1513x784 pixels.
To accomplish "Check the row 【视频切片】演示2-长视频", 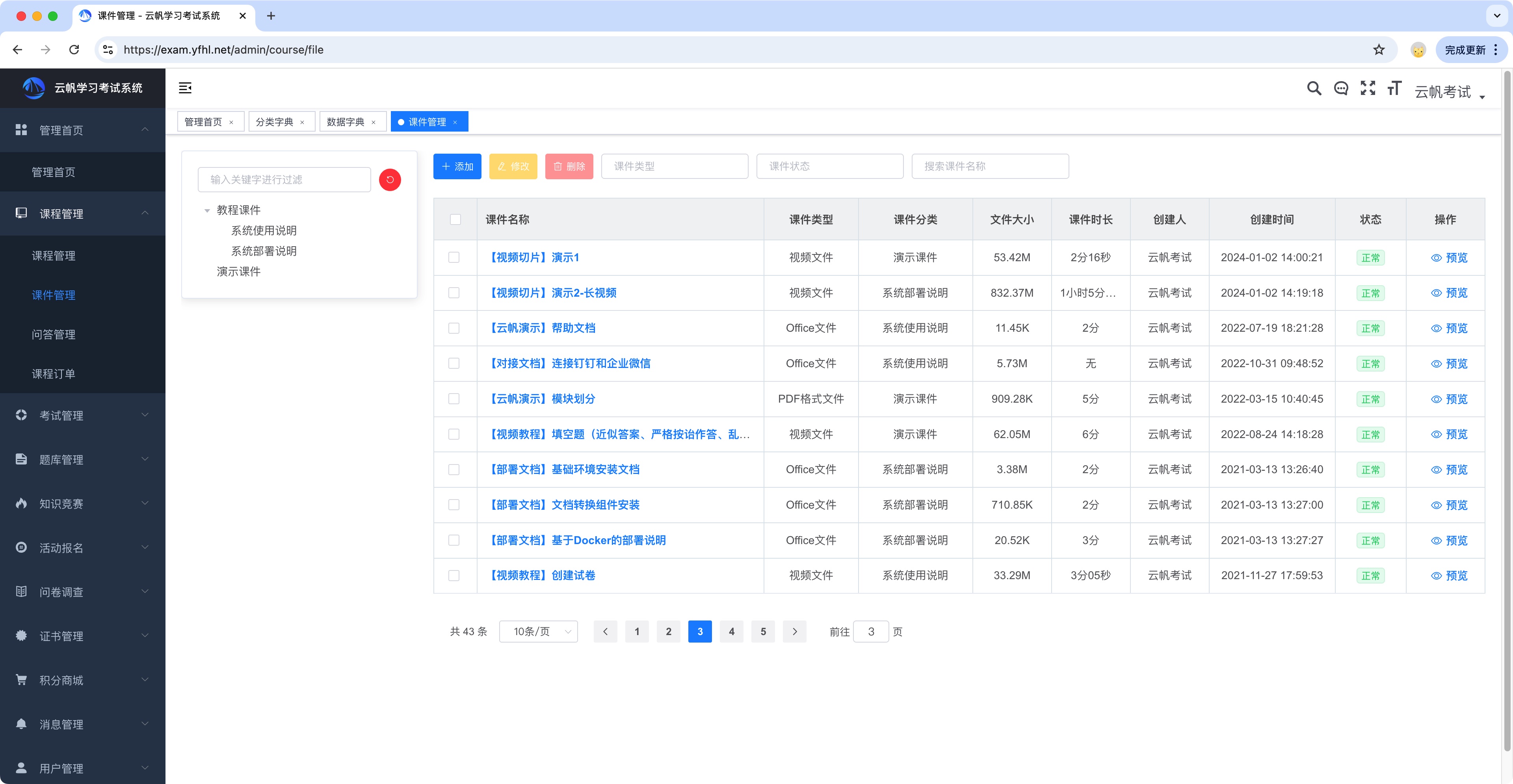I will [454, 293].
